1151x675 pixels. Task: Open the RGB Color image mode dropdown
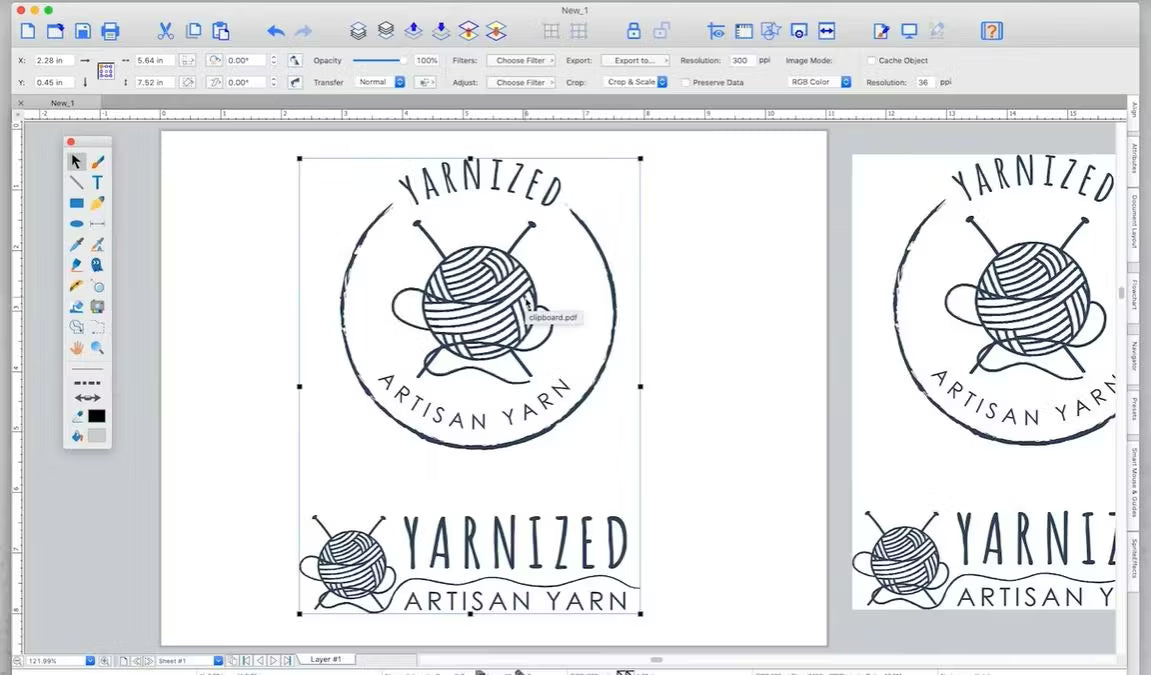818,82
